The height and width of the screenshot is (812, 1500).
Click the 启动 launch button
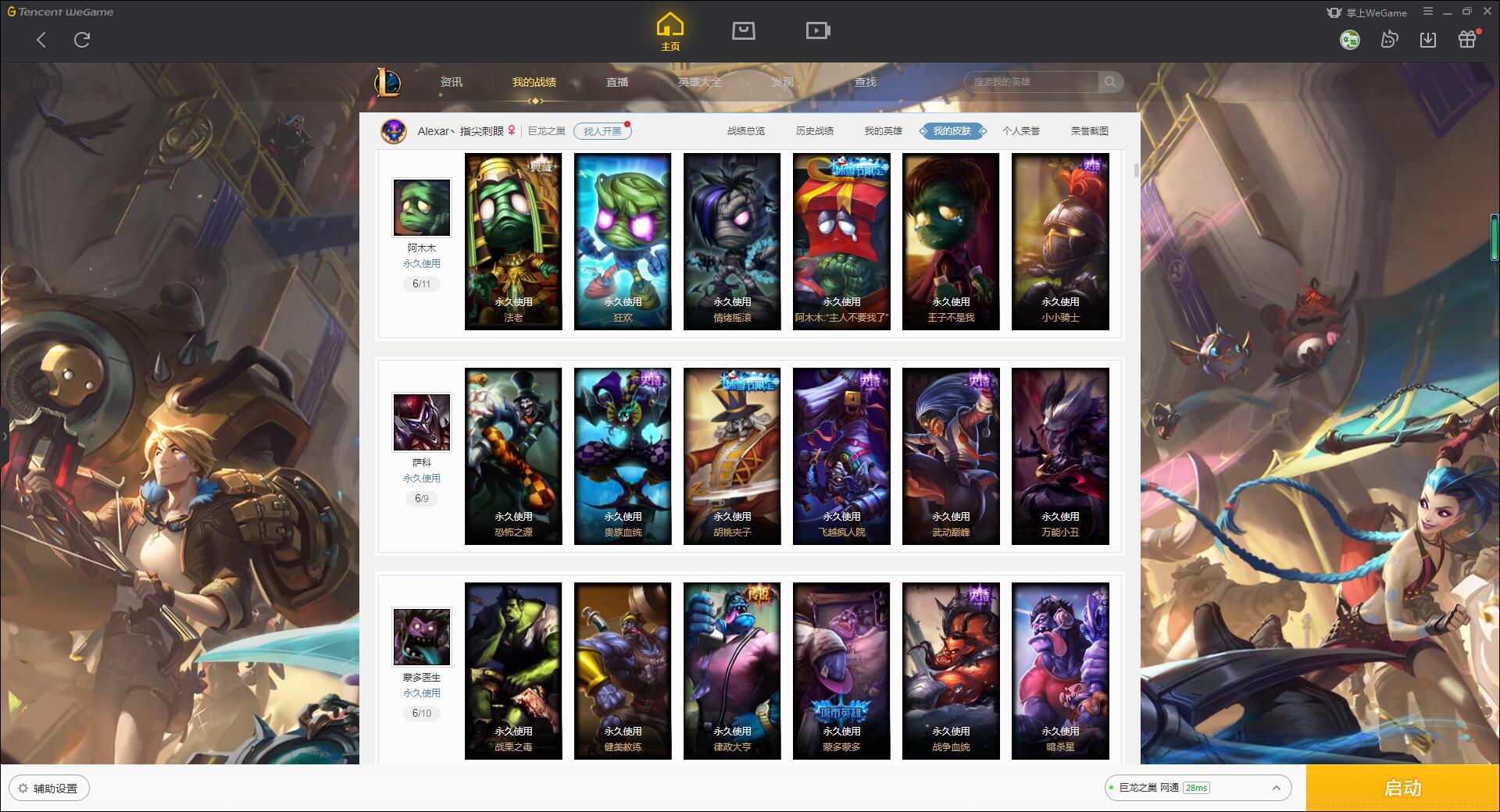1402,789
